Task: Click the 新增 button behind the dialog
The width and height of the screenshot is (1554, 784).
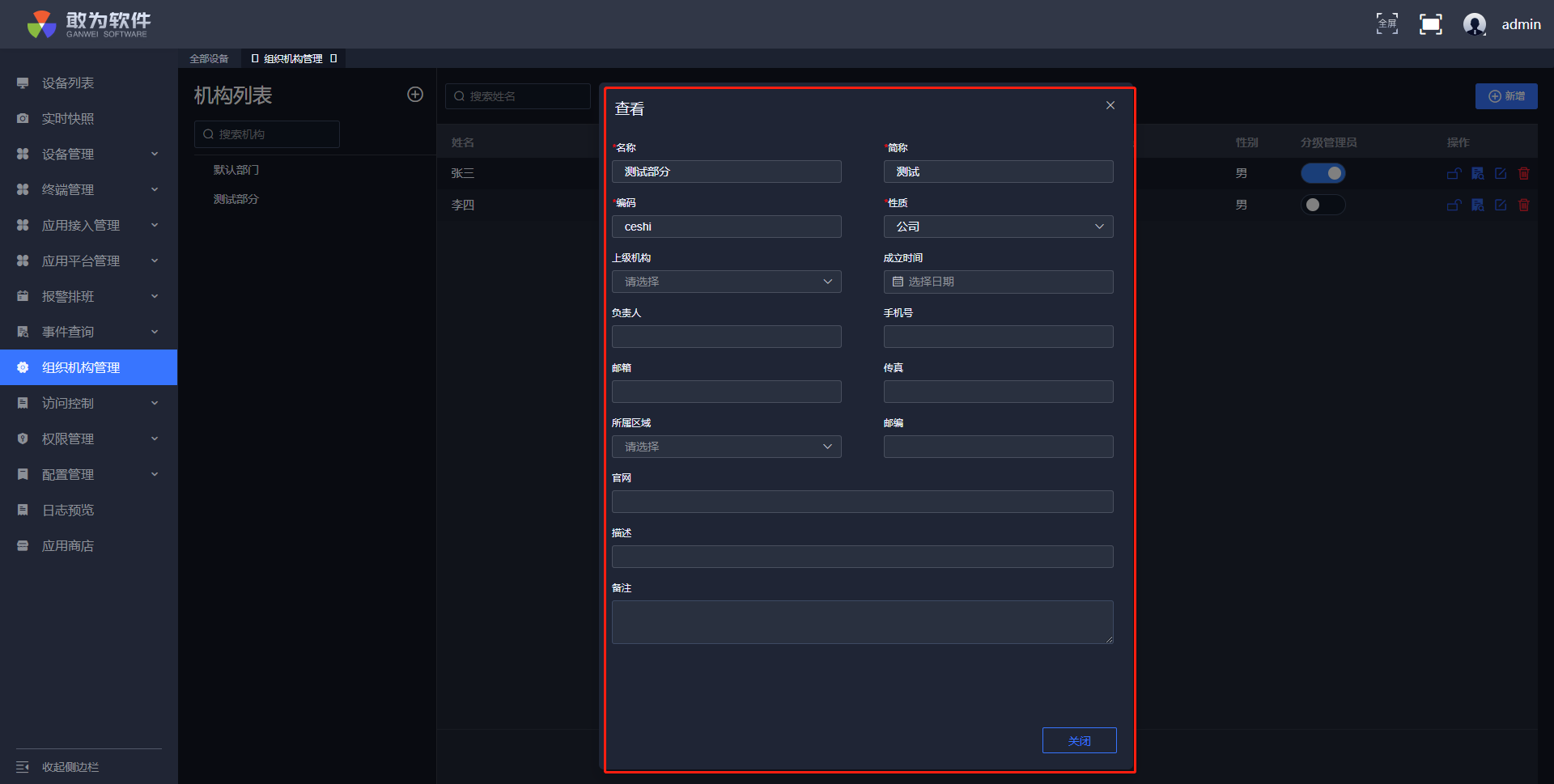Action: click(1506, 96)
